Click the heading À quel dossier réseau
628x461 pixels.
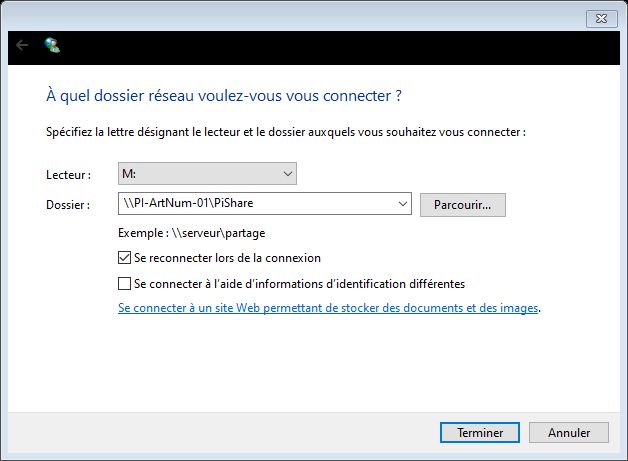[224, 96]
